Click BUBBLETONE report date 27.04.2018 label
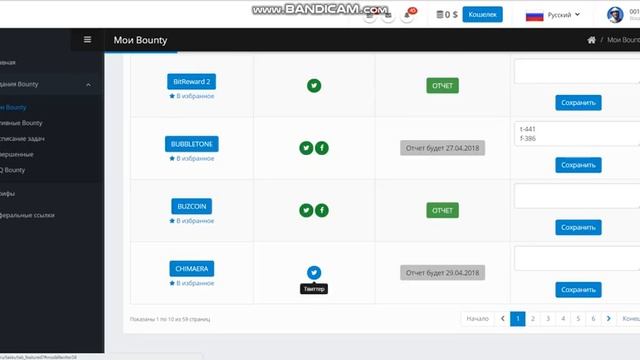Screen dimensions: 640x360 coord(442,148)
